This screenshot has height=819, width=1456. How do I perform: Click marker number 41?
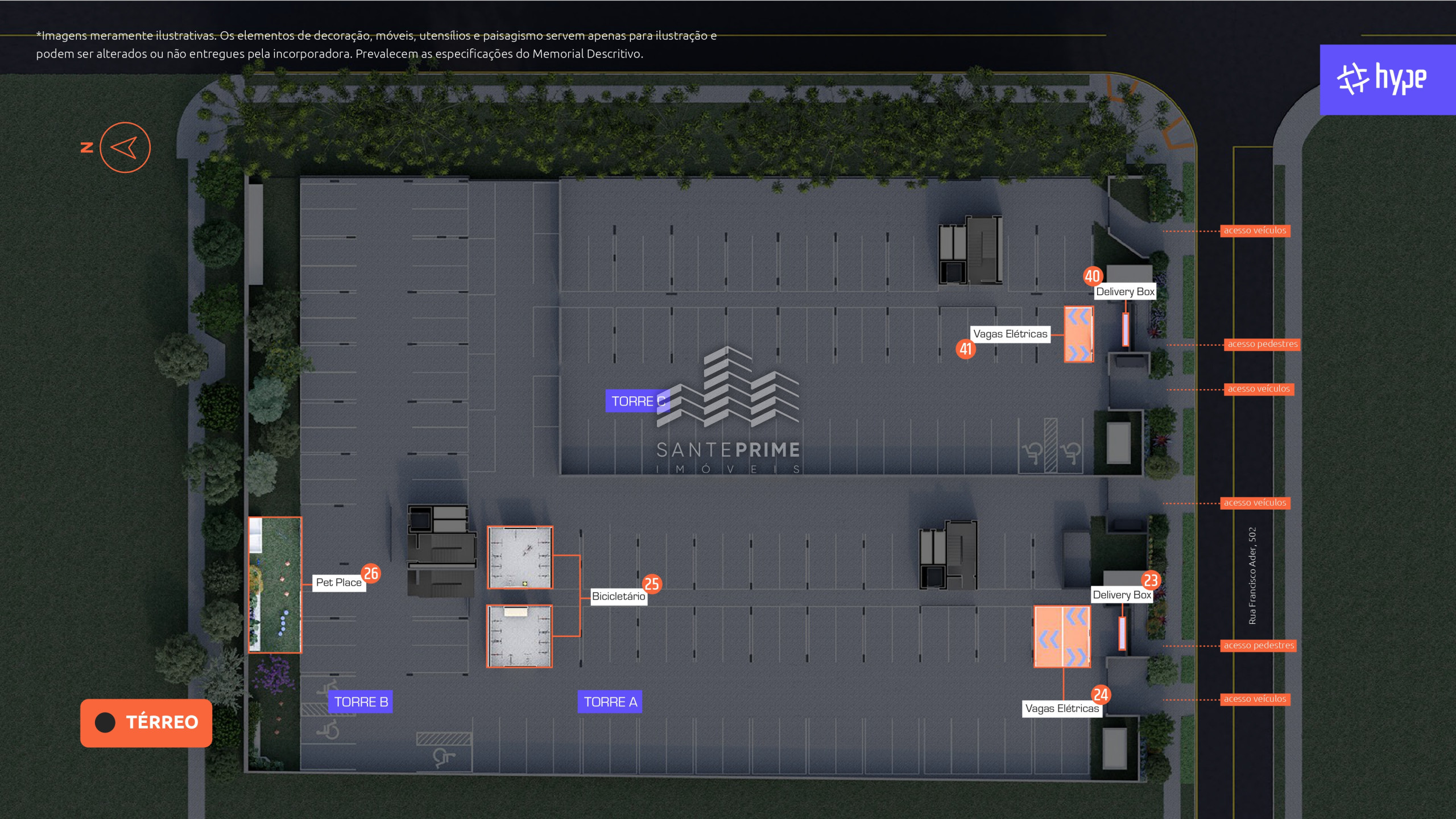966,349
